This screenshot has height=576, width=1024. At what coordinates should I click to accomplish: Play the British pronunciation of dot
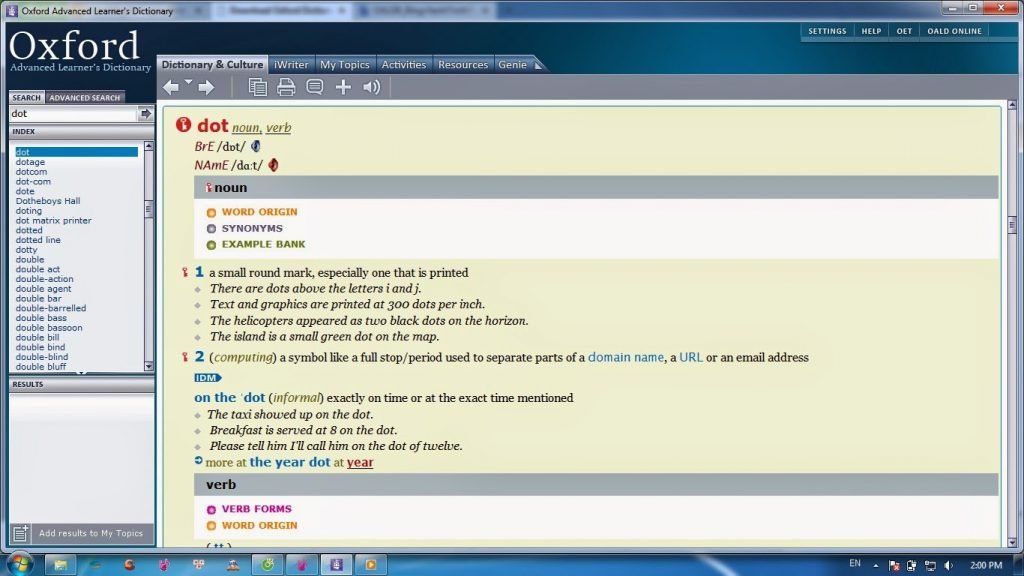click(x=256, y=146)
